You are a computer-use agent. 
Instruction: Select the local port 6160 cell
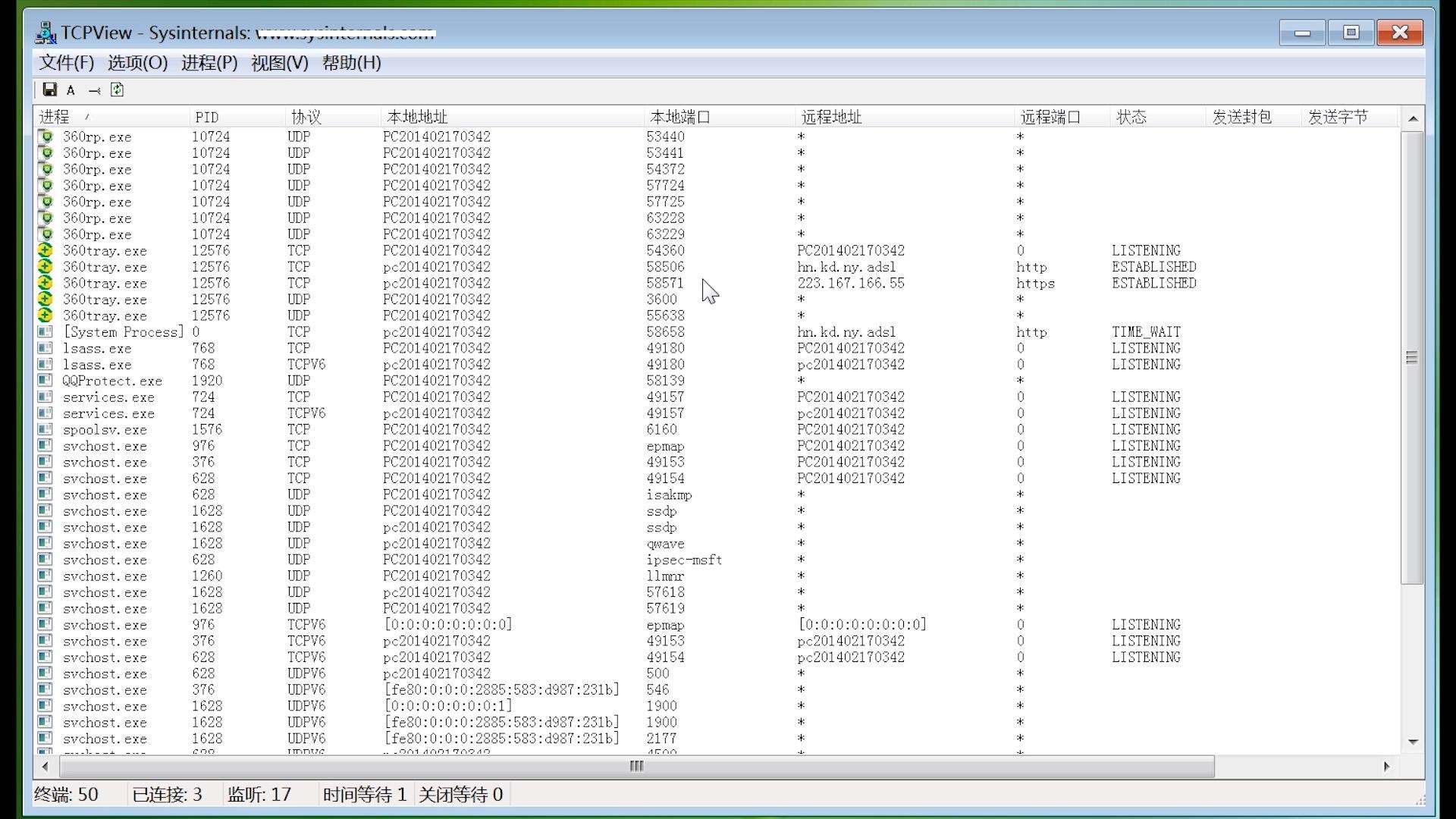click(x=661, y=430)
